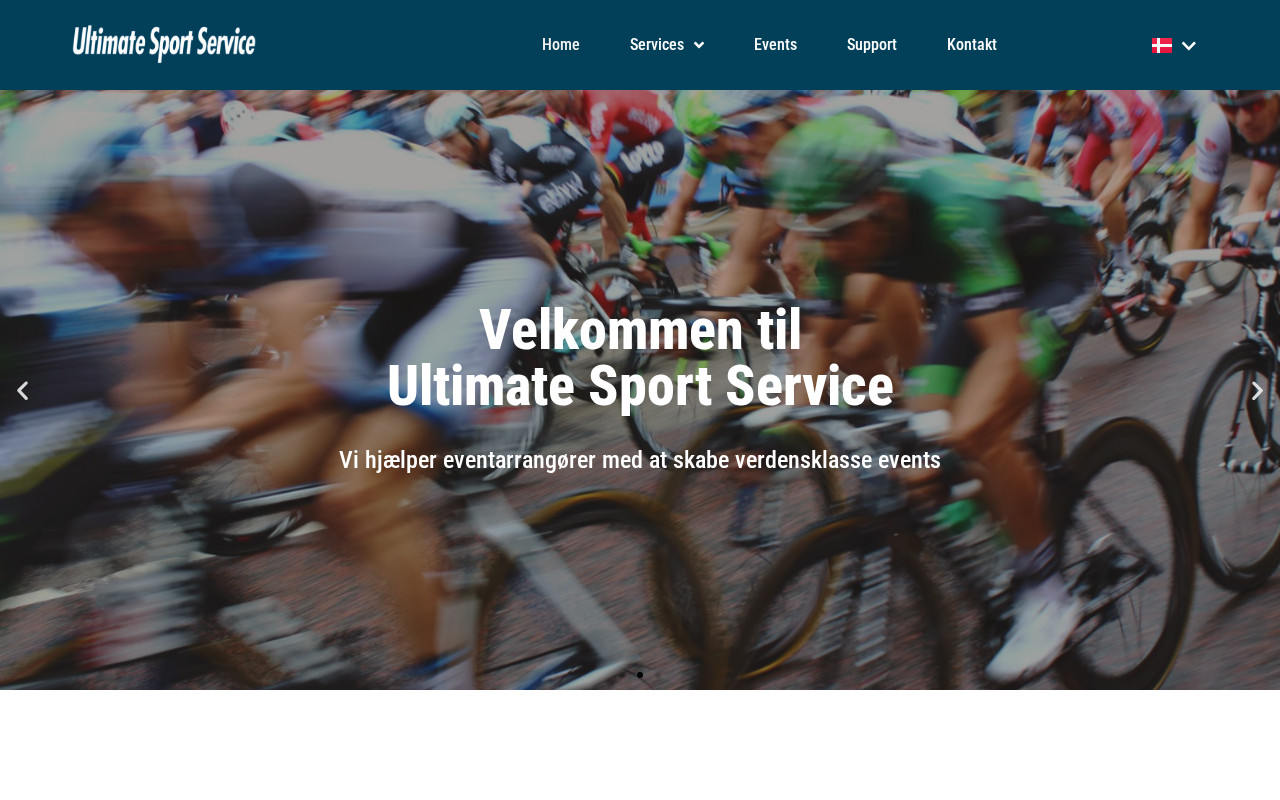Go to the Home page
The height and width of the screenshot is (800, 1280).
[x=561, y=45]
